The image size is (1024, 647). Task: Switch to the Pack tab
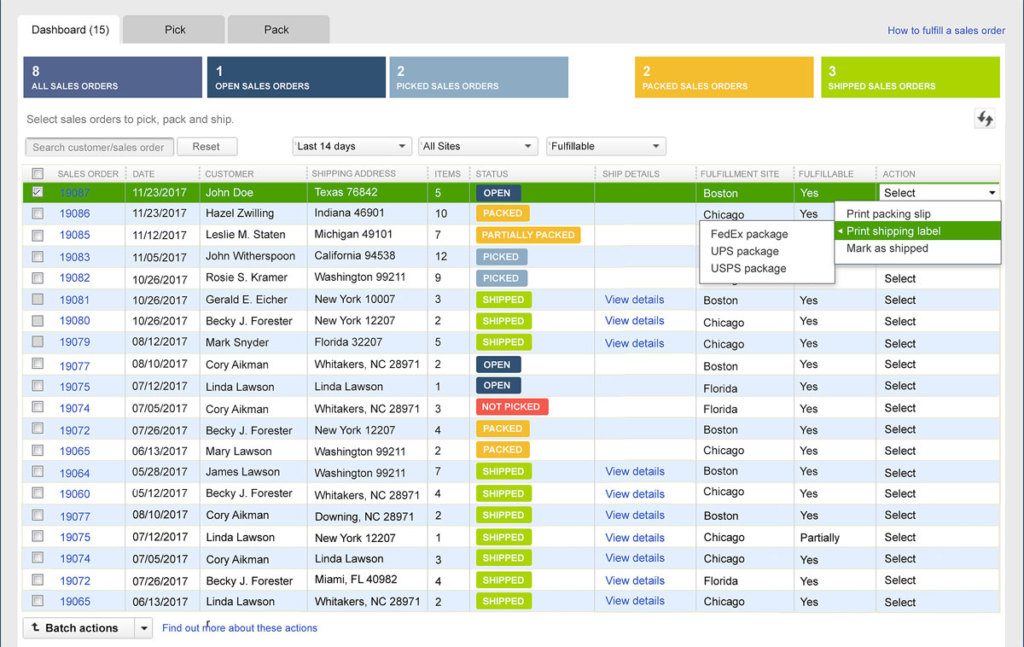click(277, 29)
